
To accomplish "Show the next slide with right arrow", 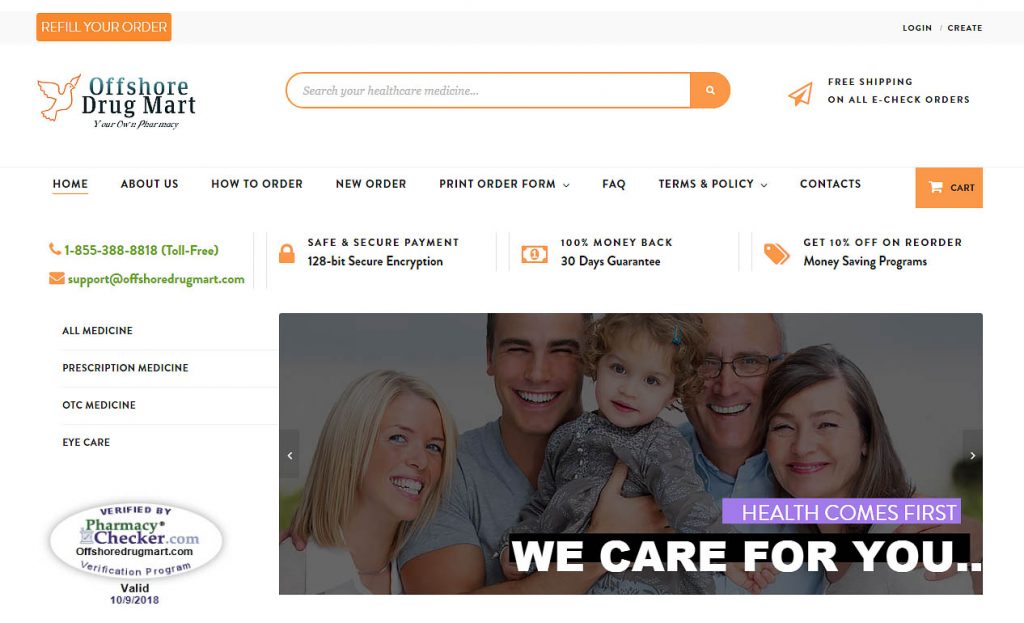I will tap(972, 455).
